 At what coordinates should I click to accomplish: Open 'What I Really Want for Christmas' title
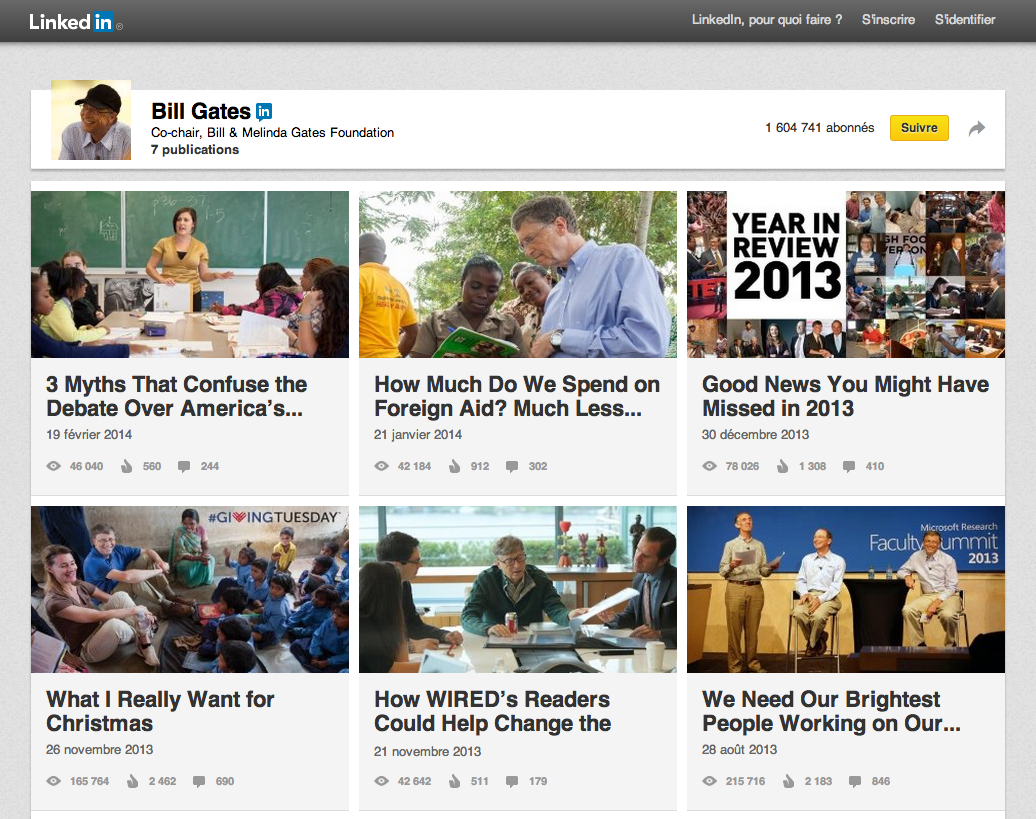coord(160,711)
